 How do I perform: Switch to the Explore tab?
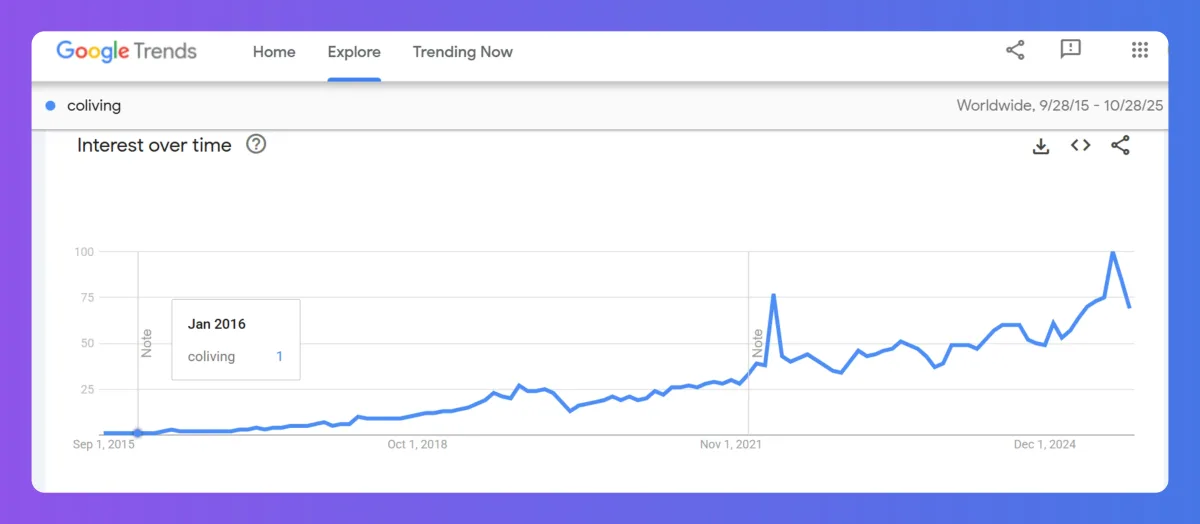click(x=354, y=52)
